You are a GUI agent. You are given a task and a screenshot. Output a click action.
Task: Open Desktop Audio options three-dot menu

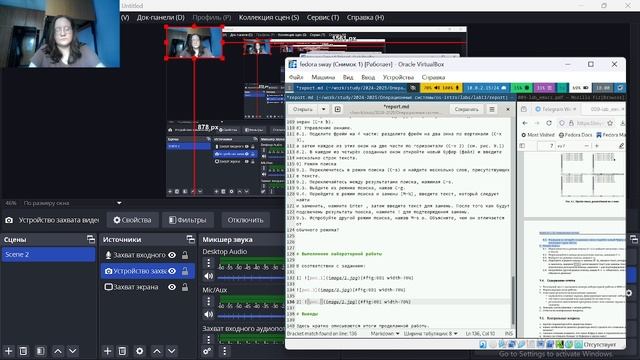(209, 263)
